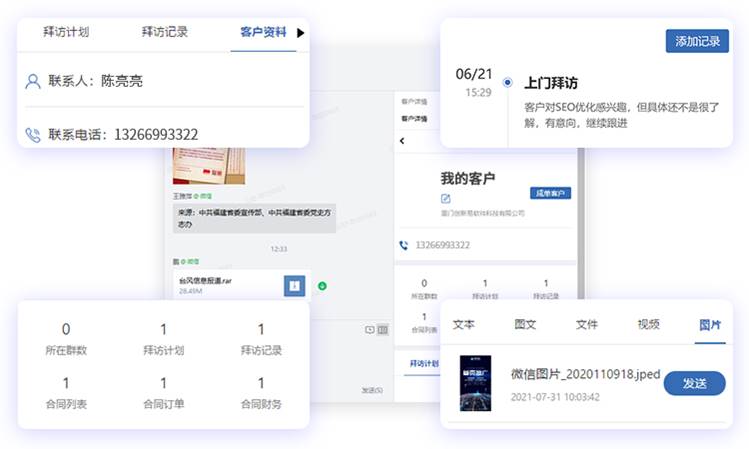Screen dimensions: 749x449
Task: Click the 成单客户 tag button
Action: [x=550, y=193]
